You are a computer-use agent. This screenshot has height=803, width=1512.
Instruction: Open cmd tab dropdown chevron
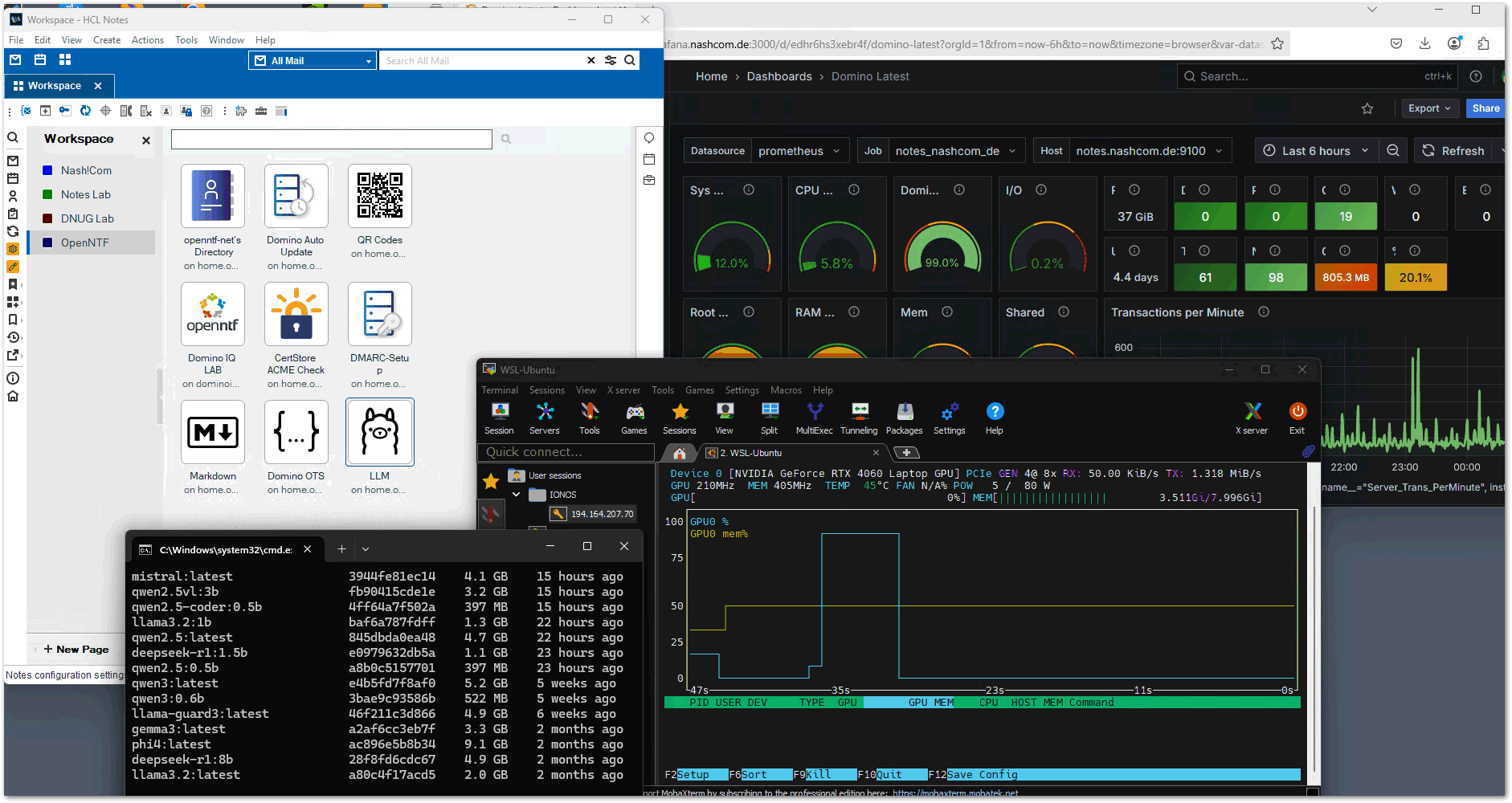coord(366,548)
